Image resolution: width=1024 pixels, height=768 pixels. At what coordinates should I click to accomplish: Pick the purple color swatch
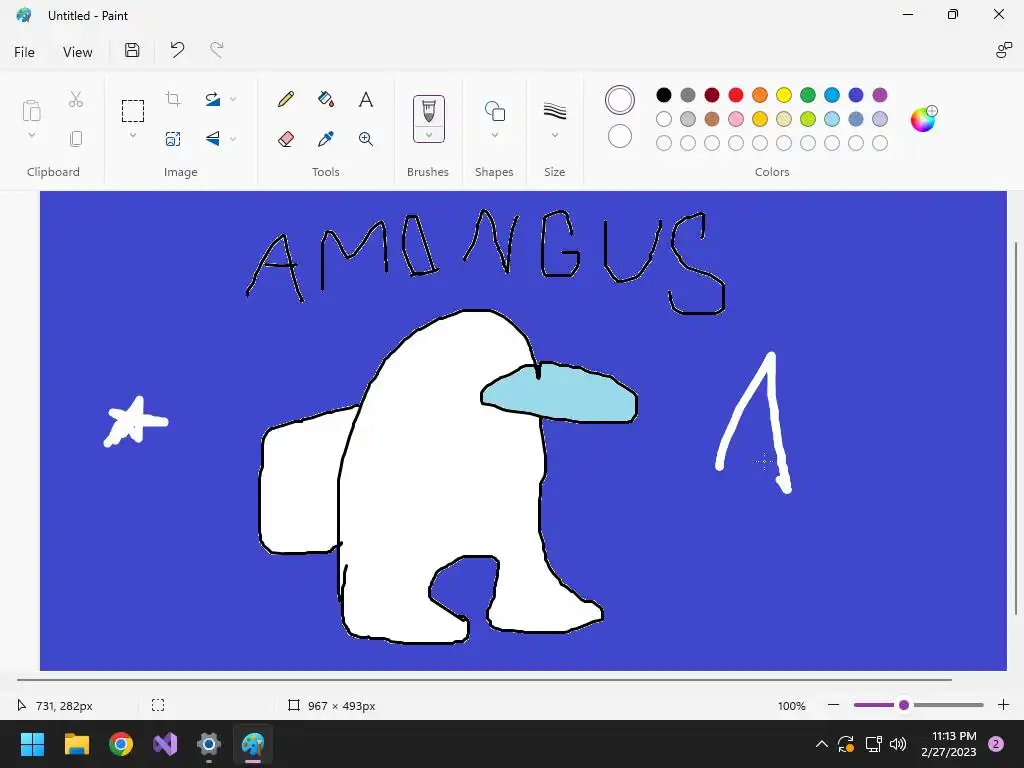tap(880, 95)
